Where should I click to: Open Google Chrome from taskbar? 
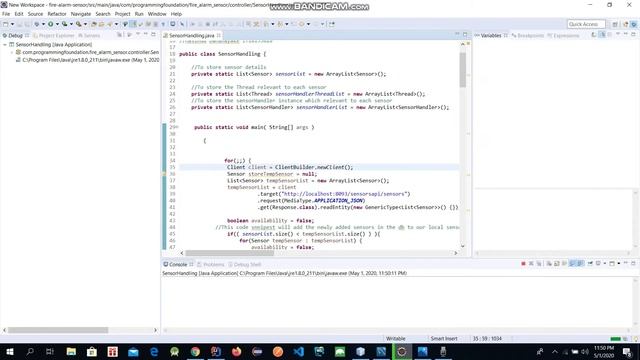click(195, 351)
